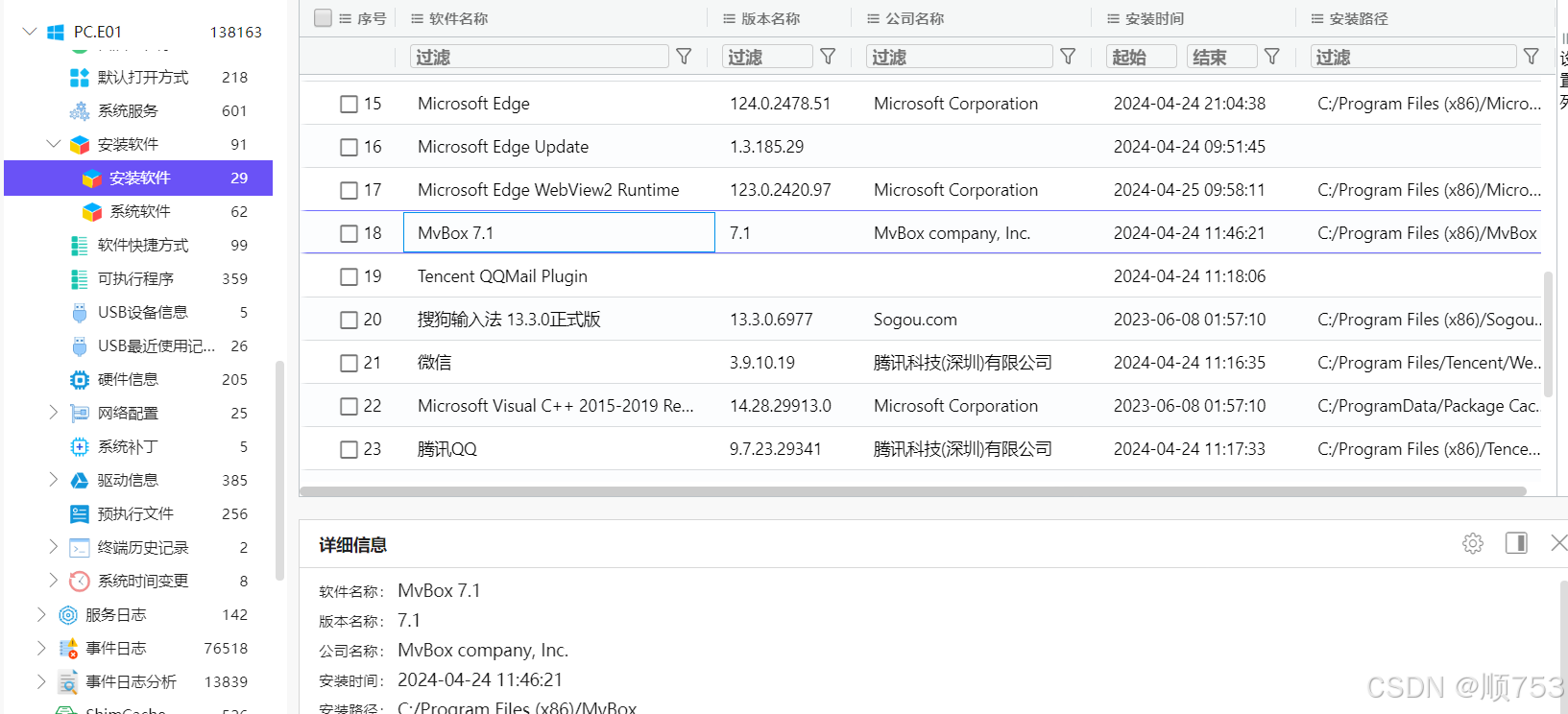The image size is (1568, 714).
Task: Click the 硬件信息 chip icon
Action: (80, 380)
